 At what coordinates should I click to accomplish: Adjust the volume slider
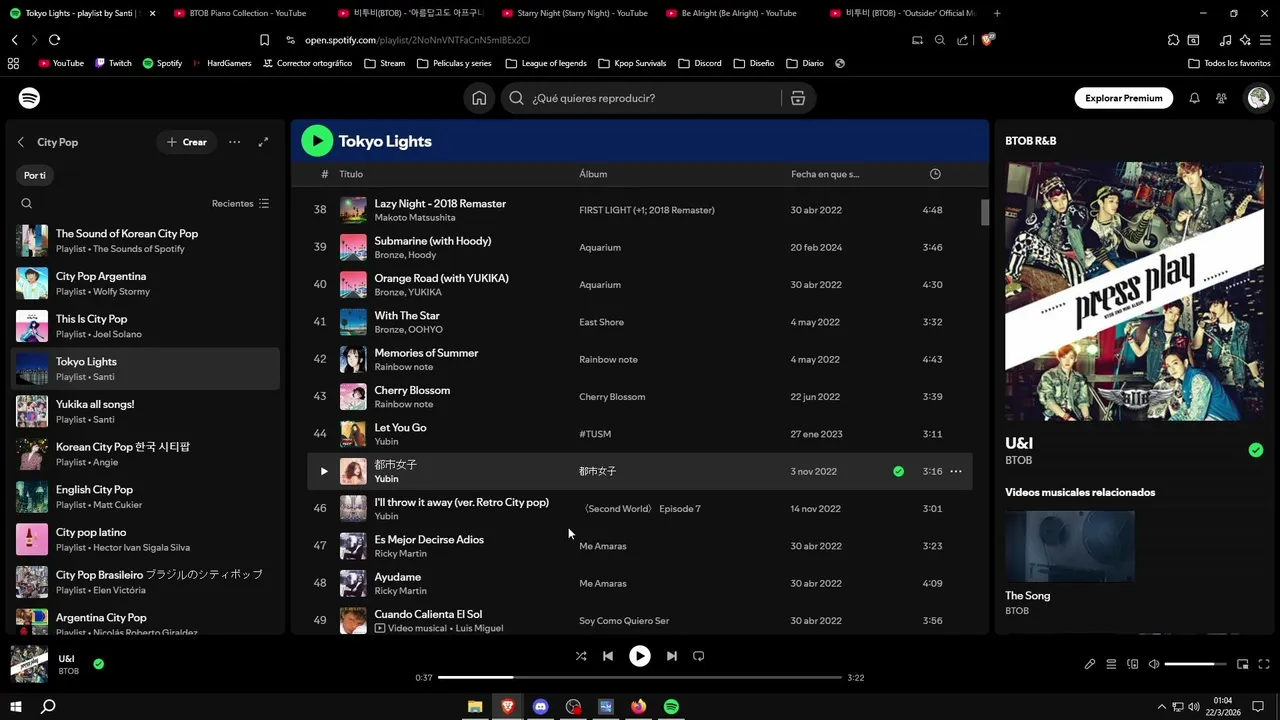[x=1195, y=664]
